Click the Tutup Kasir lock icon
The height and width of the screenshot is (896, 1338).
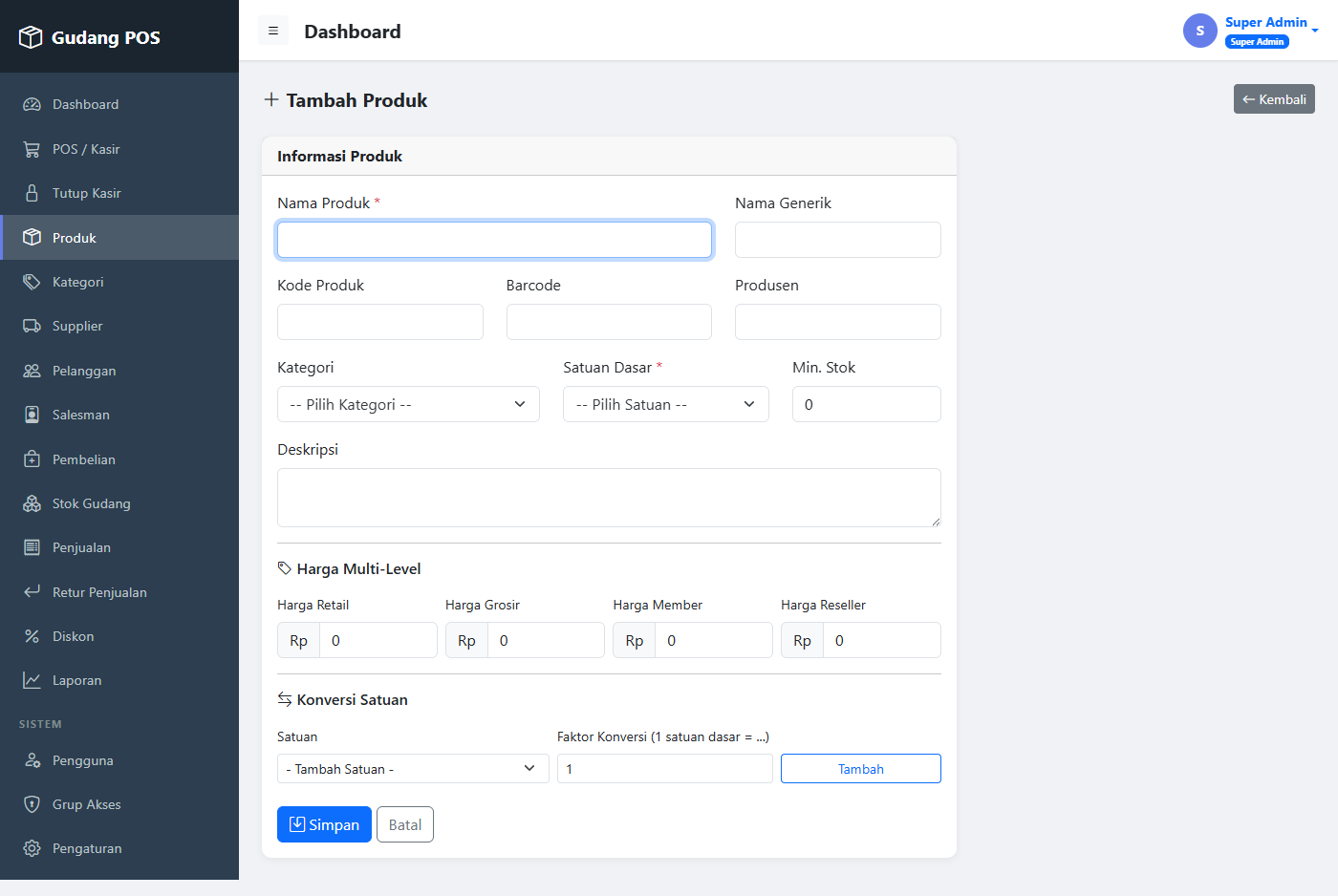click(32, 193)
